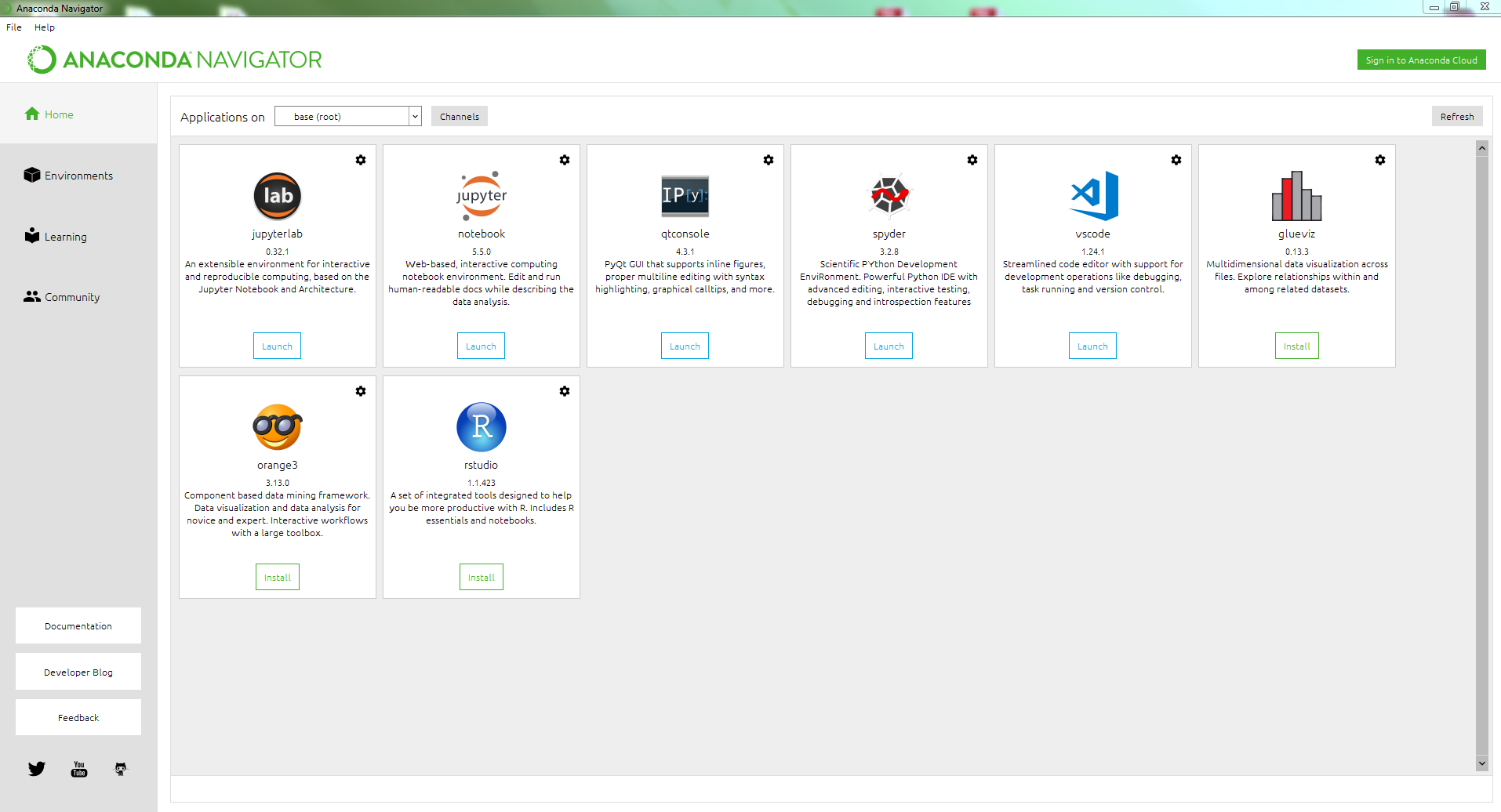This screenshot has height=812, width=1501.
Task: Launch the Jupyter notebook
Action: (481, 346)
